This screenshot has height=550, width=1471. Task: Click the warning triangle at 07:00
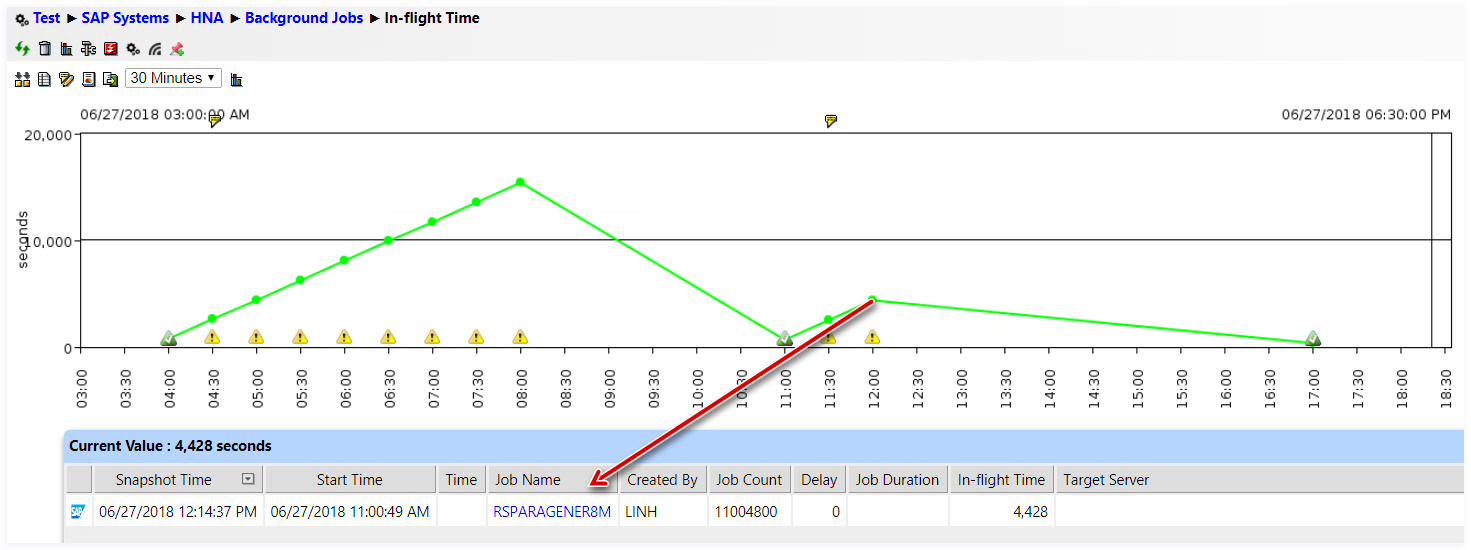click(432, 338)
